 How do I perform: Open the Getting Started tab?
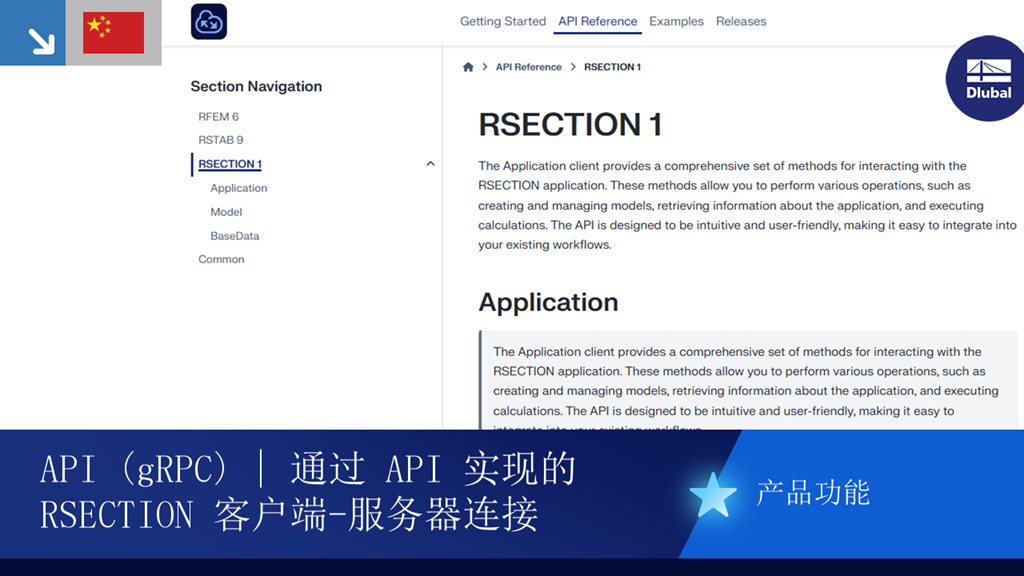pyautogui.click(x=503, y=21)
